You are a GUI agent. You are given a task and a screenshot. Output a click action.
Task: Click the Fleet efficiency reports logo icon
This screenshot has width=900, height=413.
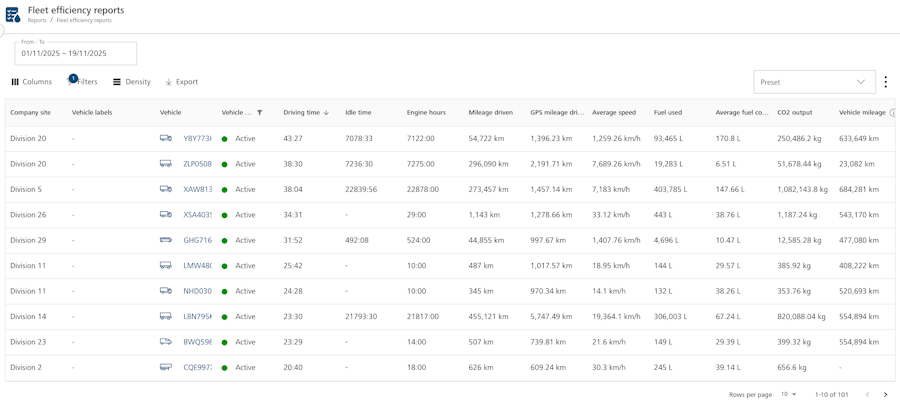click(x=13, y=15)
